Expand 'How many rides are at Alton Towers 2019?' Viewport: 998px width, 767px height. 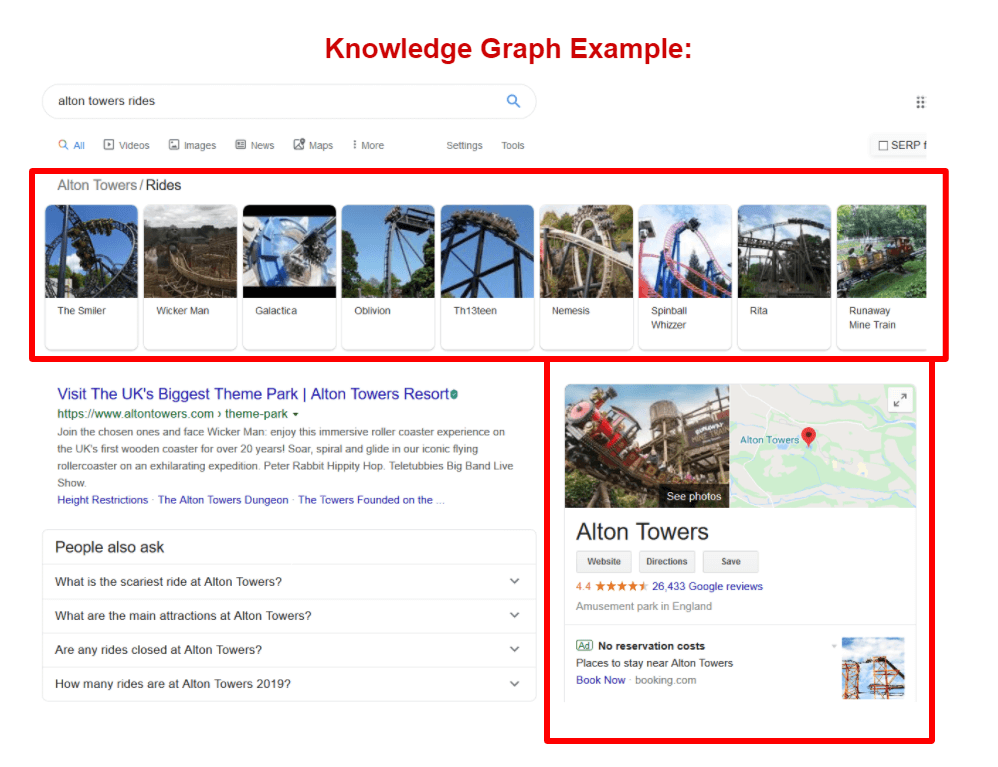click(288, 684)
